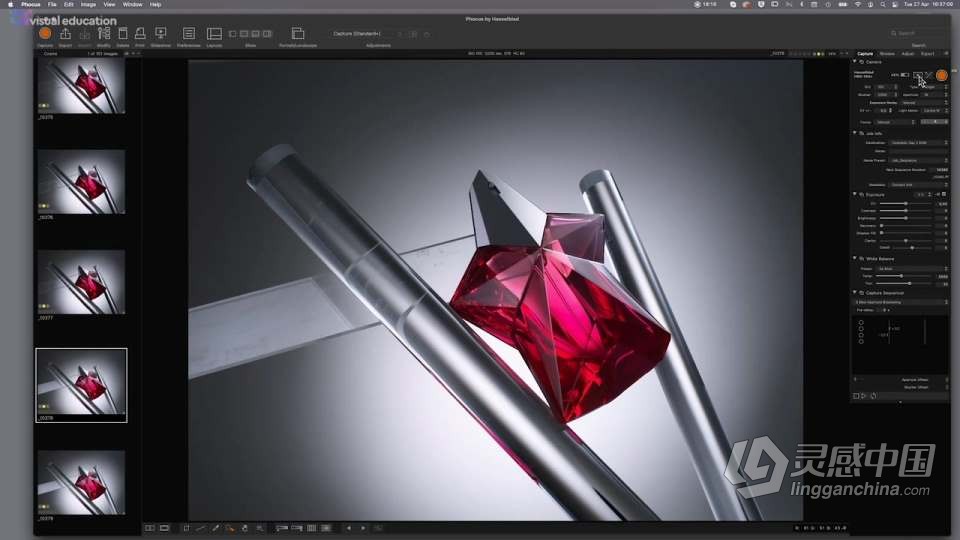Screen dimensions: 960x540
Task: Switch to the Browse tab in the tools panel
Action: point(887,54)
